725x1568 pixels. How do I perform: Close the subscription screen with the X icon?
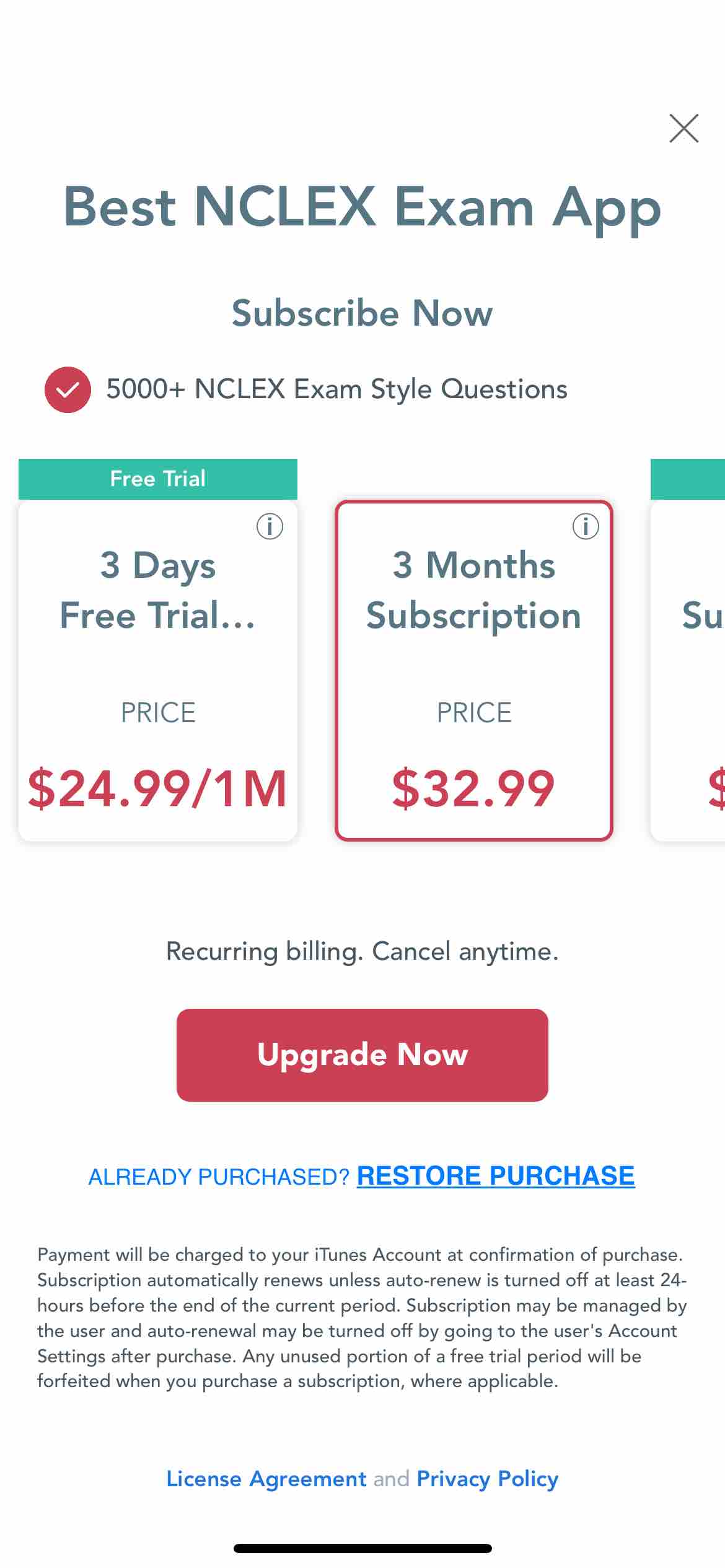(684, 128)
